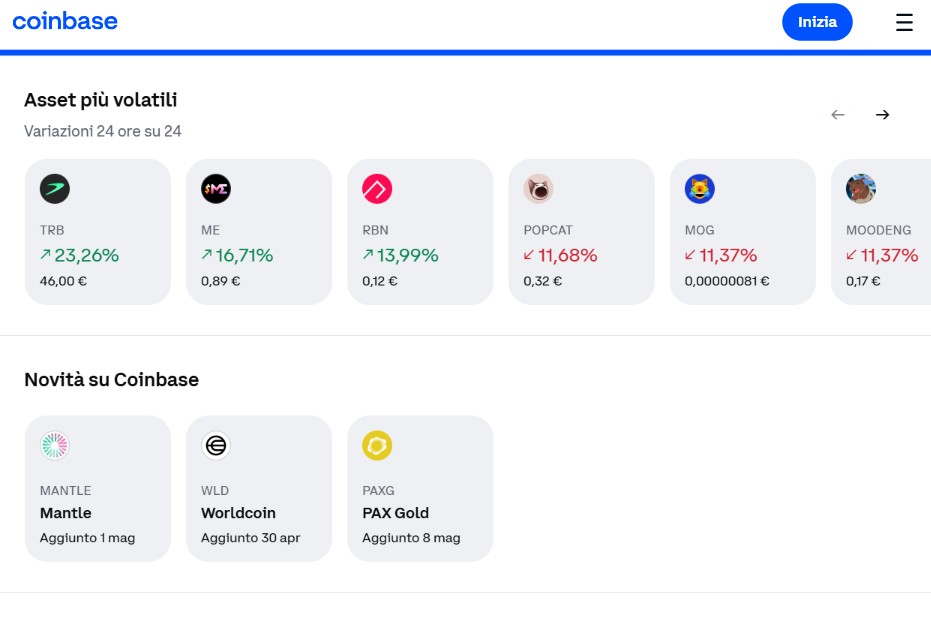Click the POPCAT coin icon
This screenshot has width=931, height=628.
pyautogui.click(x=538, y=189)
